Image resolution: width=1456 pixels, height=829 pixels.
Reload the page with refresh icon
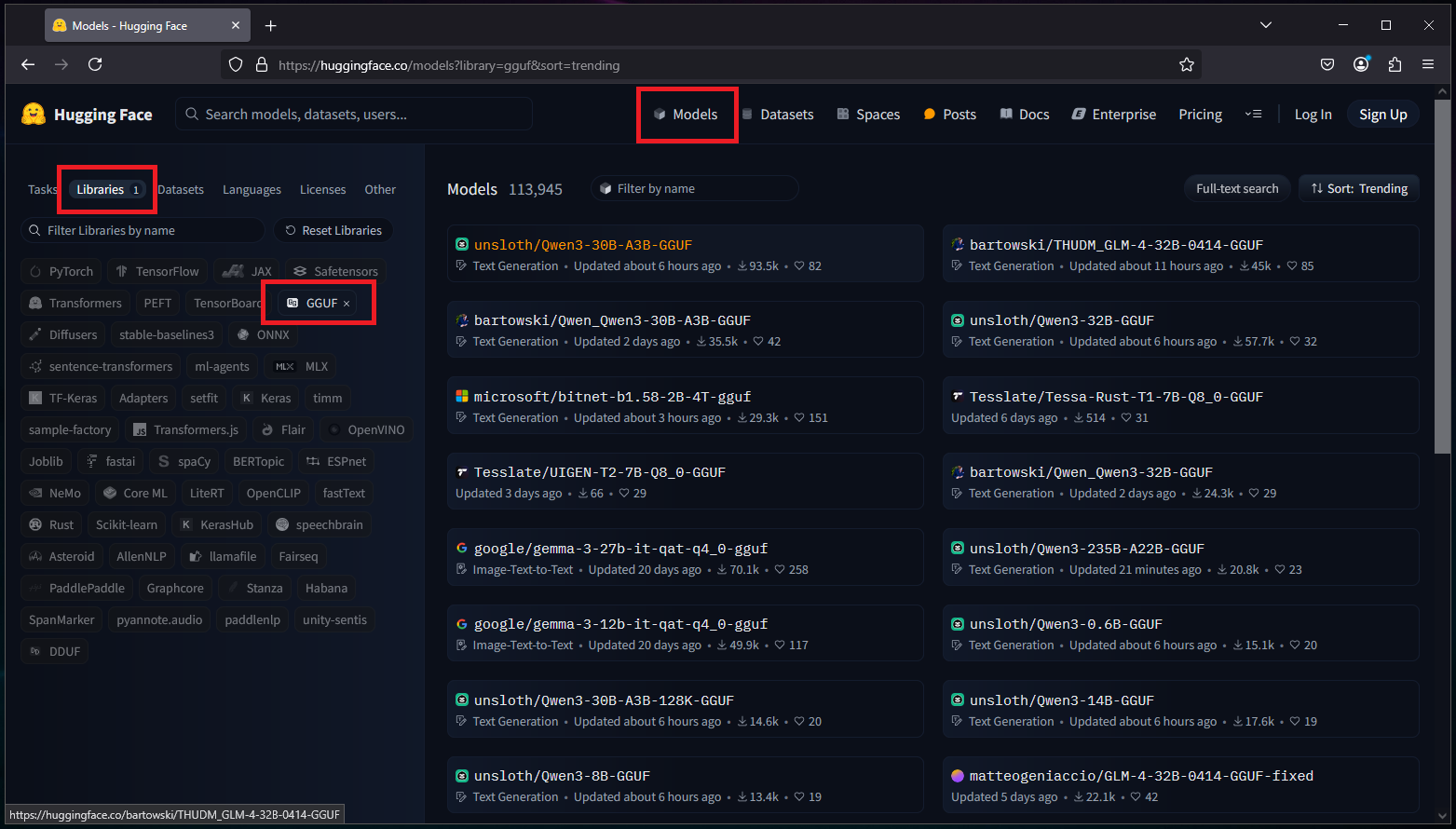click(95, 64)
